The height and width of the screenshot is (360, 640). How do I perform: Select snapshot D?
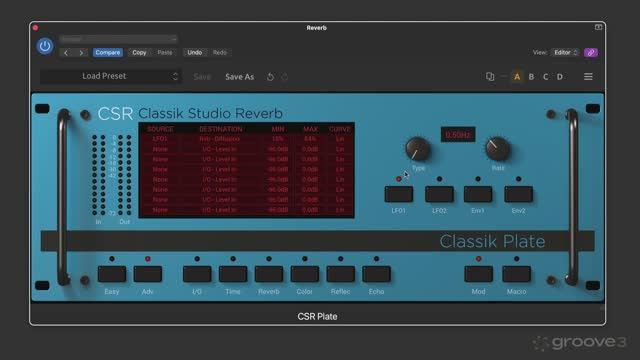pyautogui.click(x=560, y=77)
